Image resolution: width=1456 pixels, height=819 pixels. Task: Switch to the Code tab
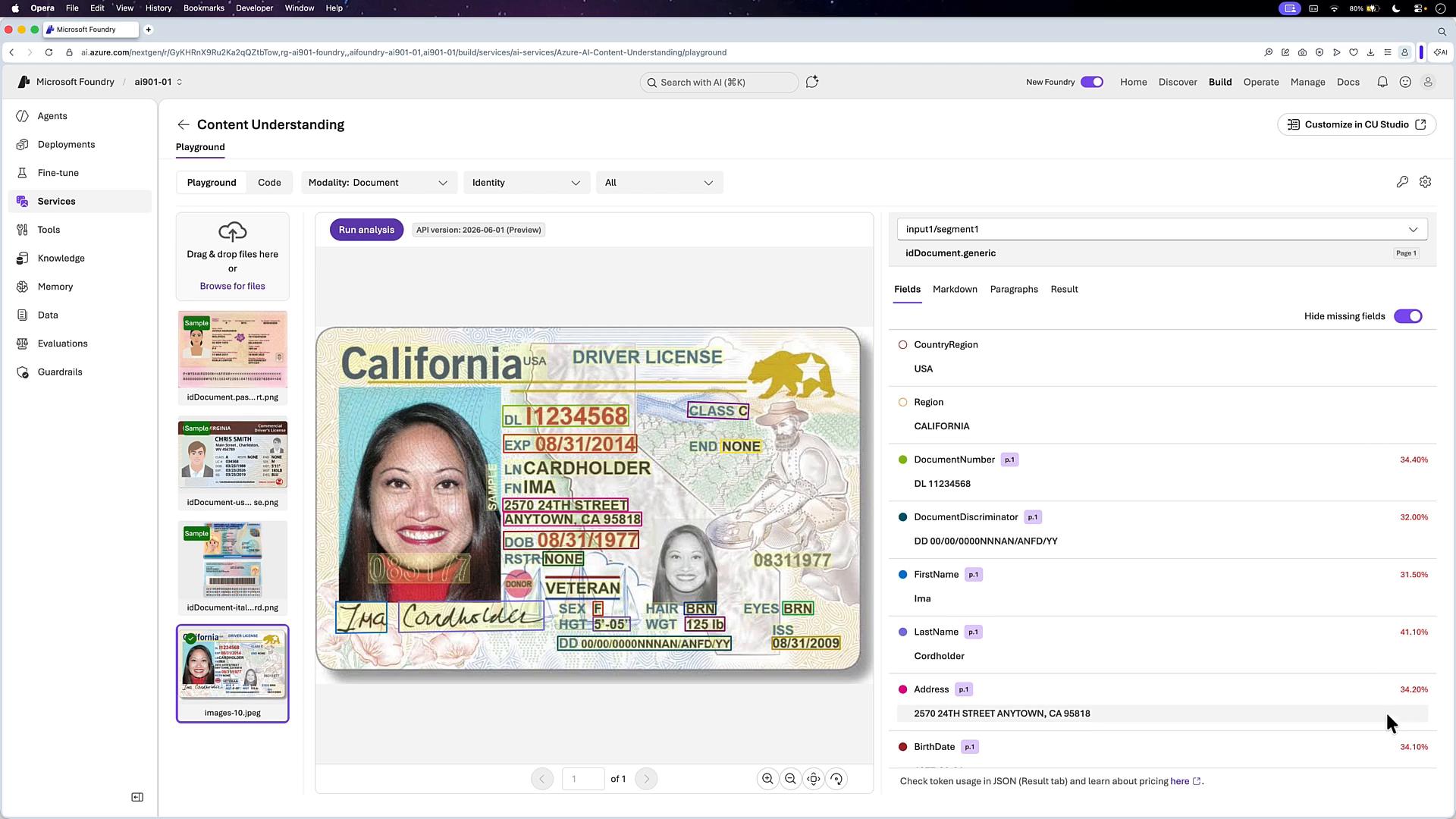(x=269, y=183)
